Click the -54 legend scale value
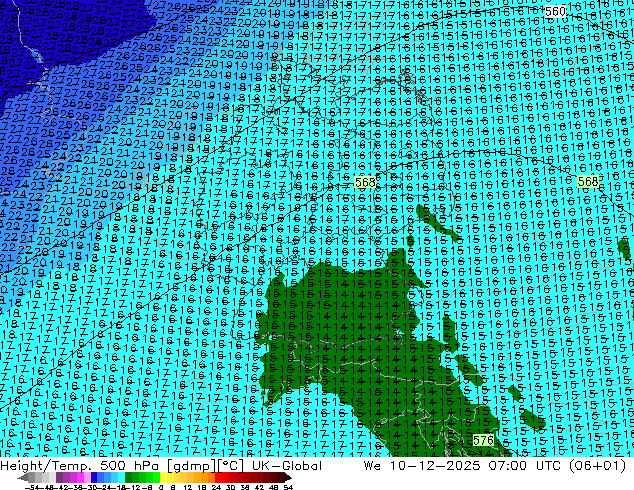This screenshot has height=490, width=634. click(x=32, y=487)
